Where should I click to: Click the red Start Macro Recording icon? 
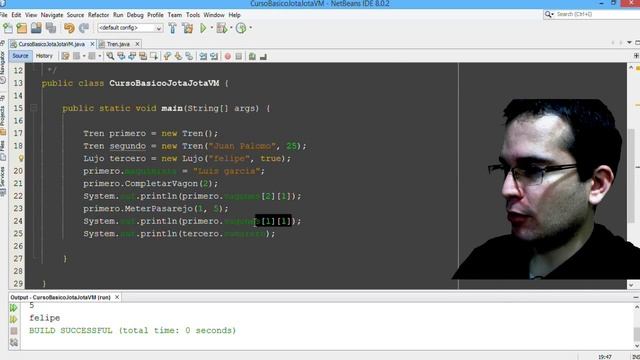(228, 56)
